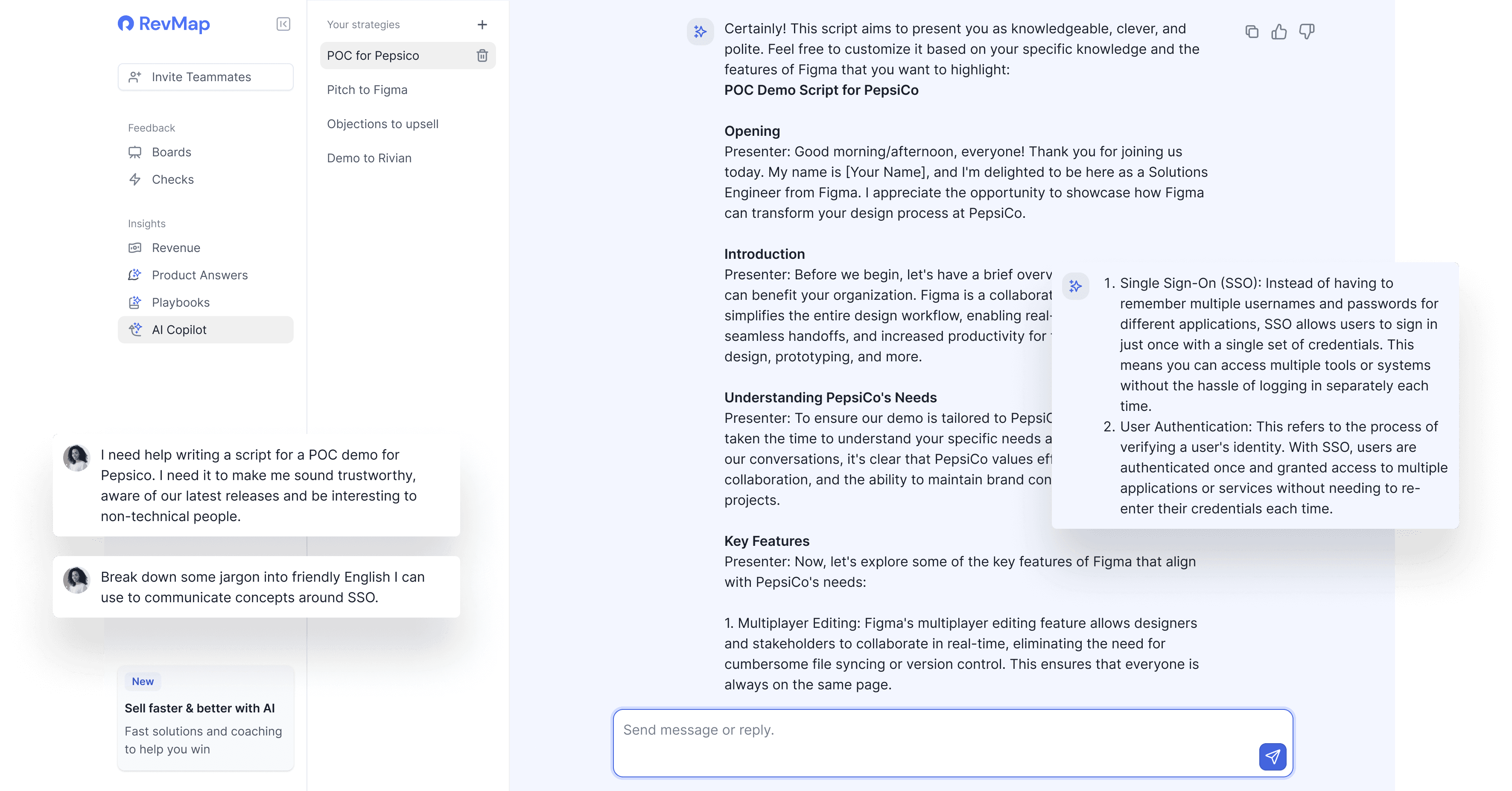The width and height of the screenshot is (1512, 791).
Task: Click the 'Feedback' sidebar section label
Action: (152, 128)
